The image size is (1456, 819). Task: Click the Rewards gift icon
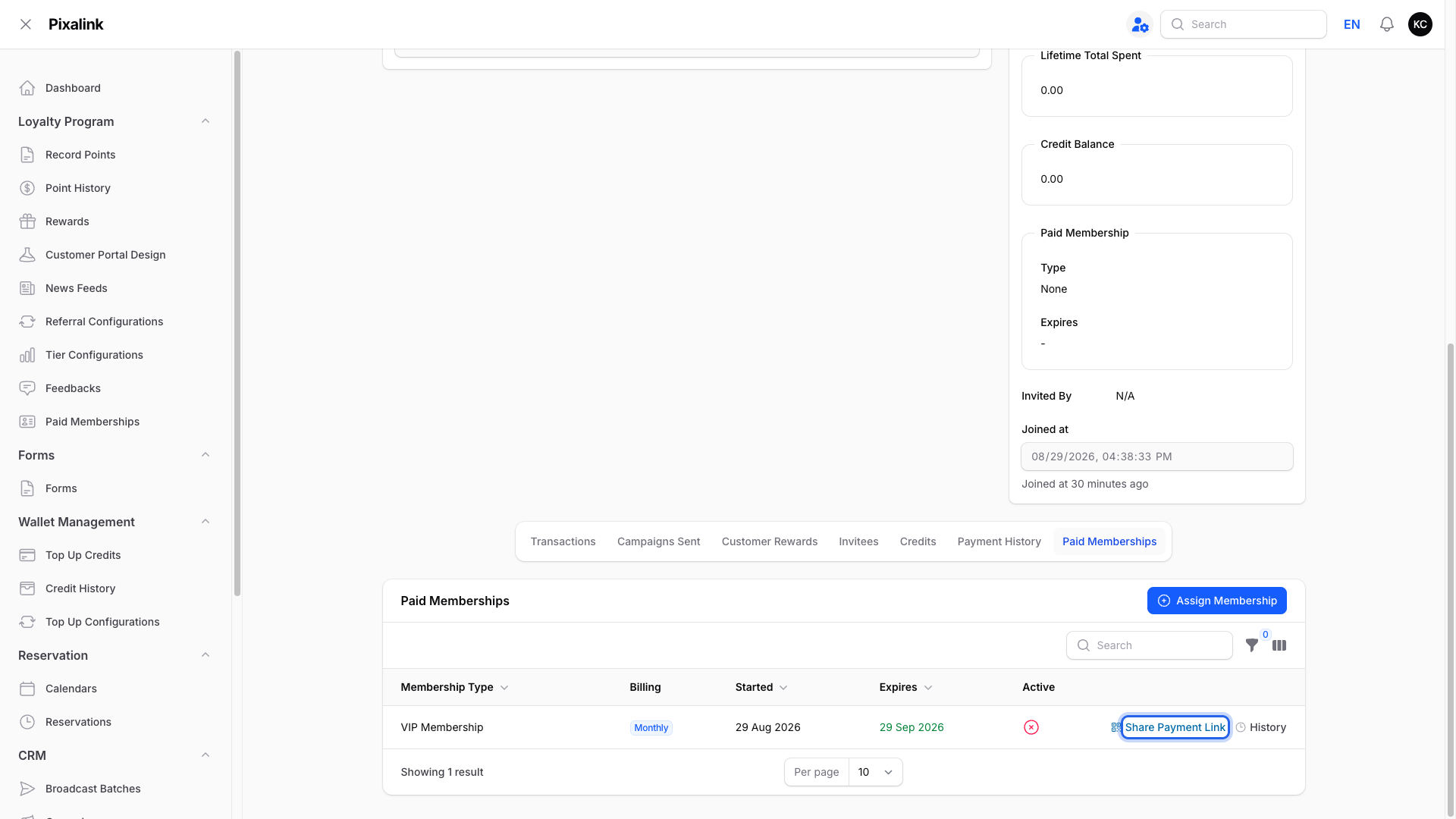[27, 221]
